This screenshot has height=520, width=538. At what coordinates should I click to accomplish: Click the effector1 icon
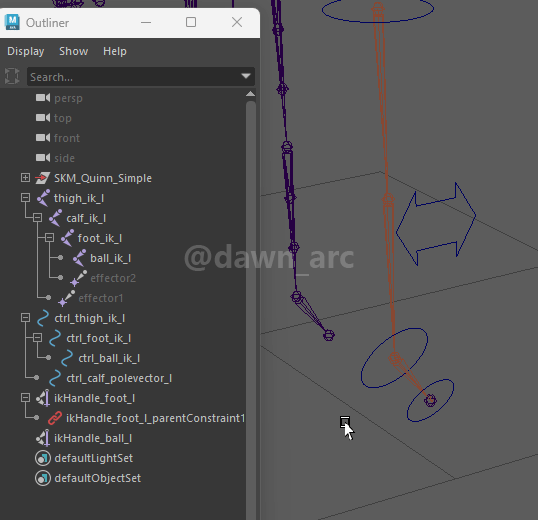pyautogui.click(x=66, y=298)
